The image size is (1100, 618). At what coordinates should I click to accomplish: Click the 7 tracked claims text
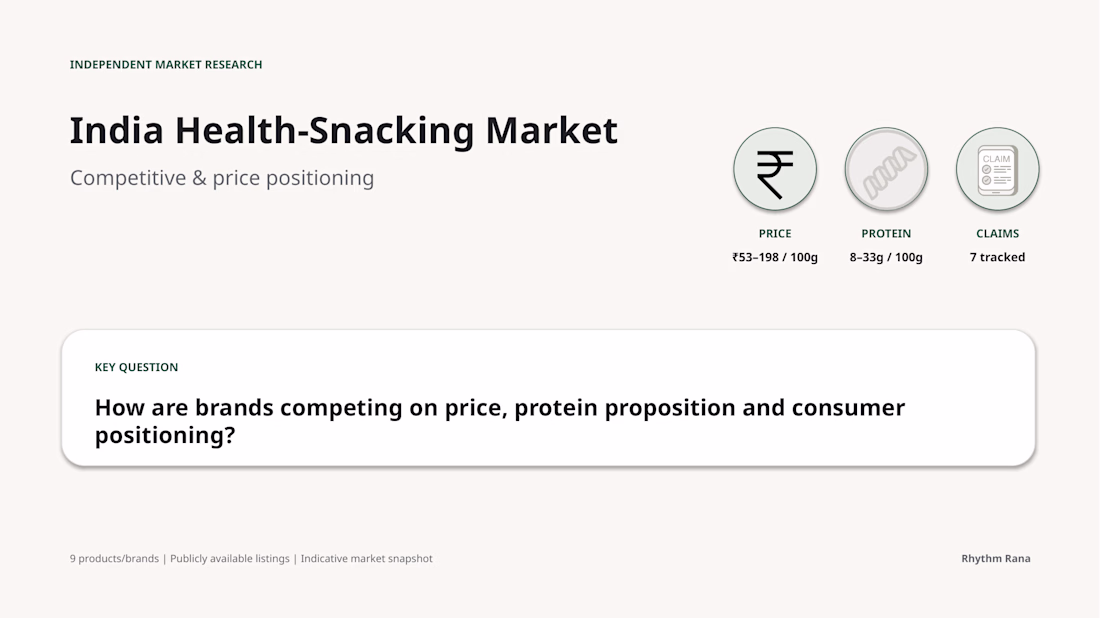pyautogui.click(x=997, y=257)
